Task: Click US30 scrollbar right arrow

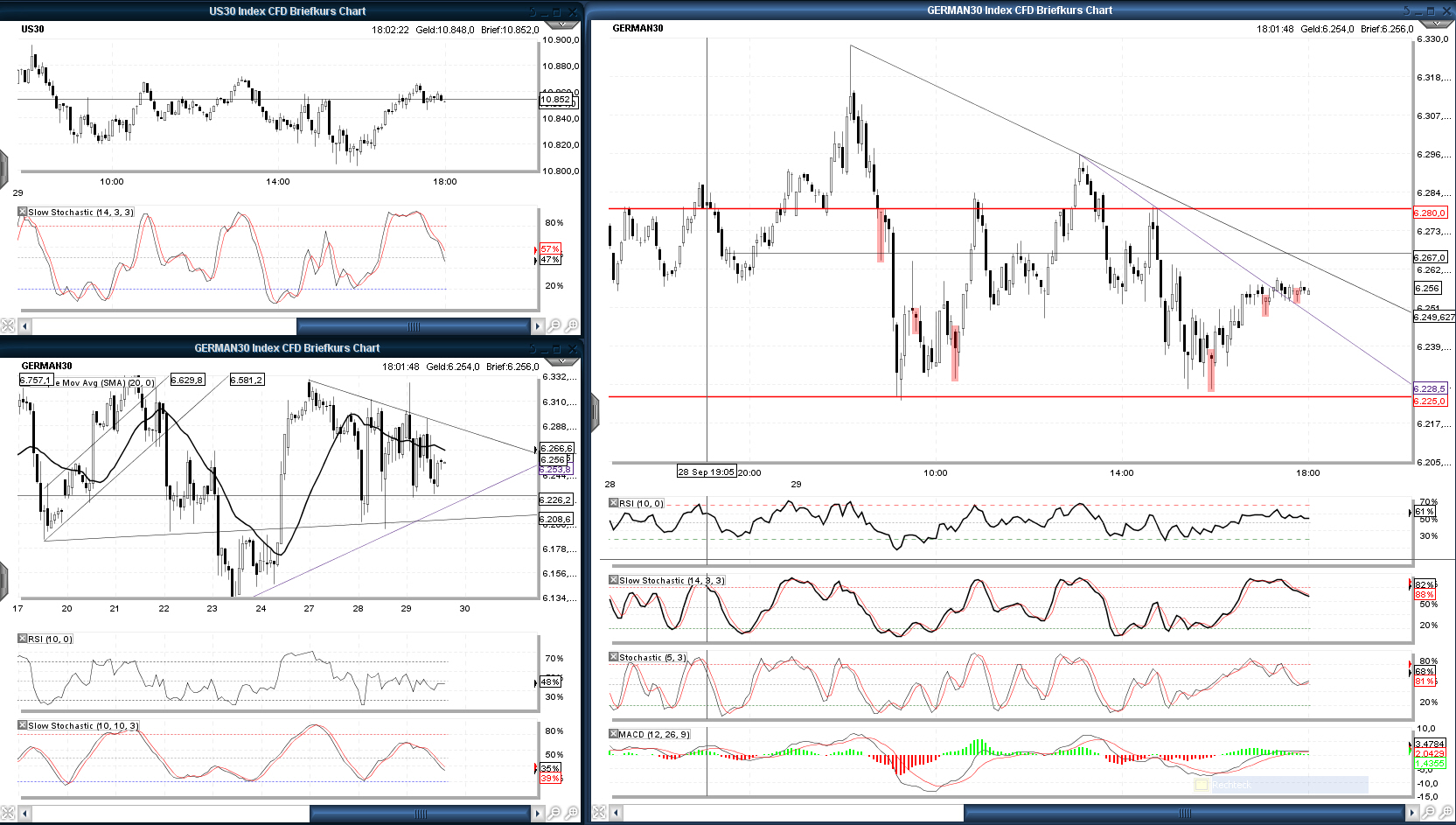Action: coord(538,326)
